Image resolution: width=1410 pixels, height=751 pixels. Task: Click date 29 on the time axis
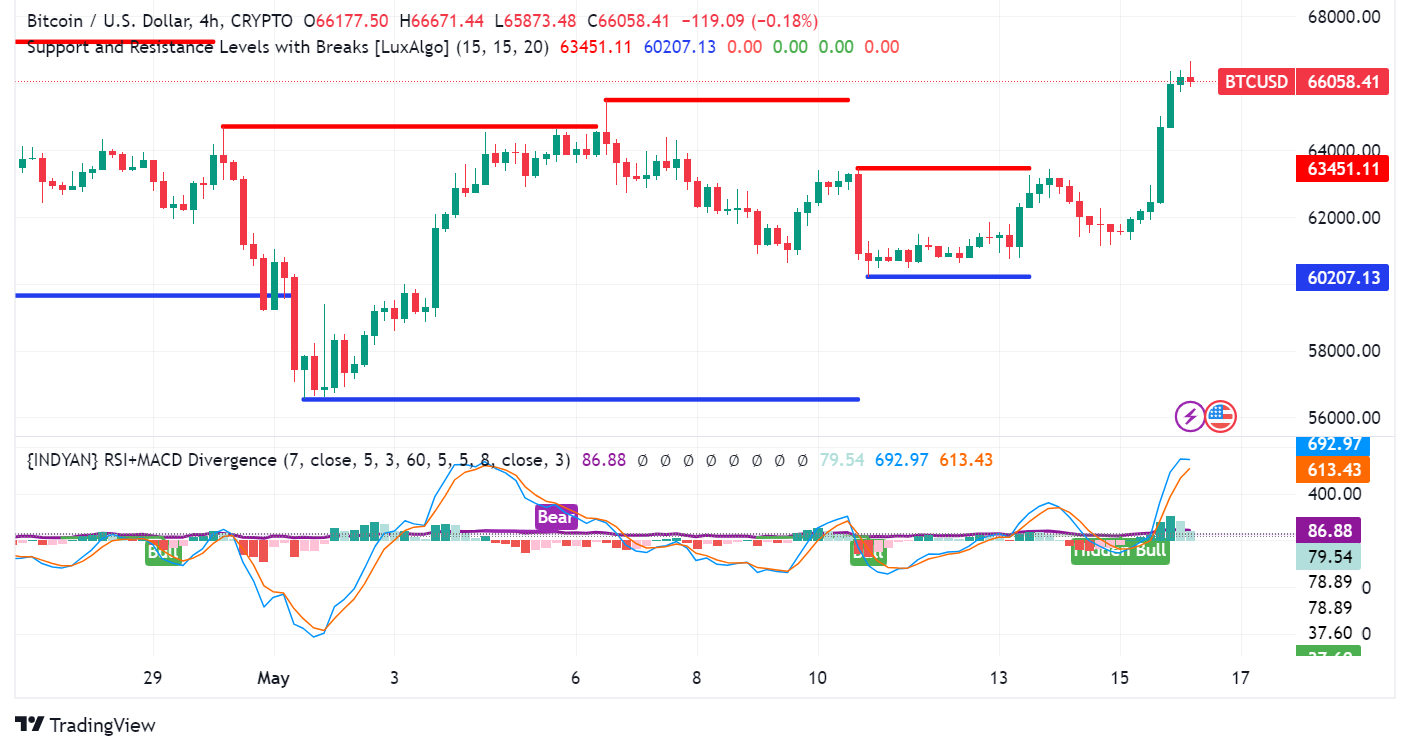[152, 678]
